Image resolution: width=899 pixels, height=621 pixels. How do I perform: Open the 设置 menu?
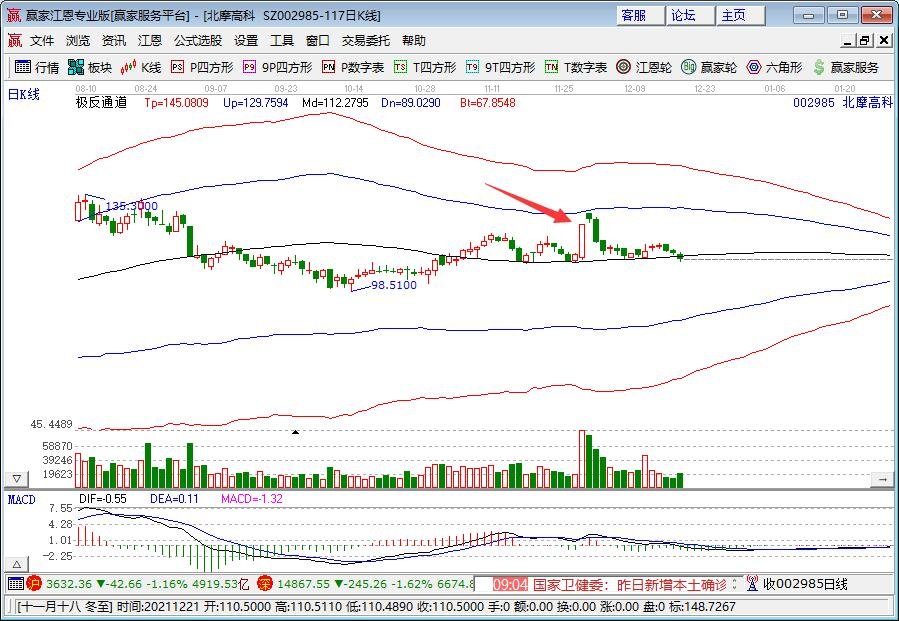pyautogui.click(x=246, y=41)
